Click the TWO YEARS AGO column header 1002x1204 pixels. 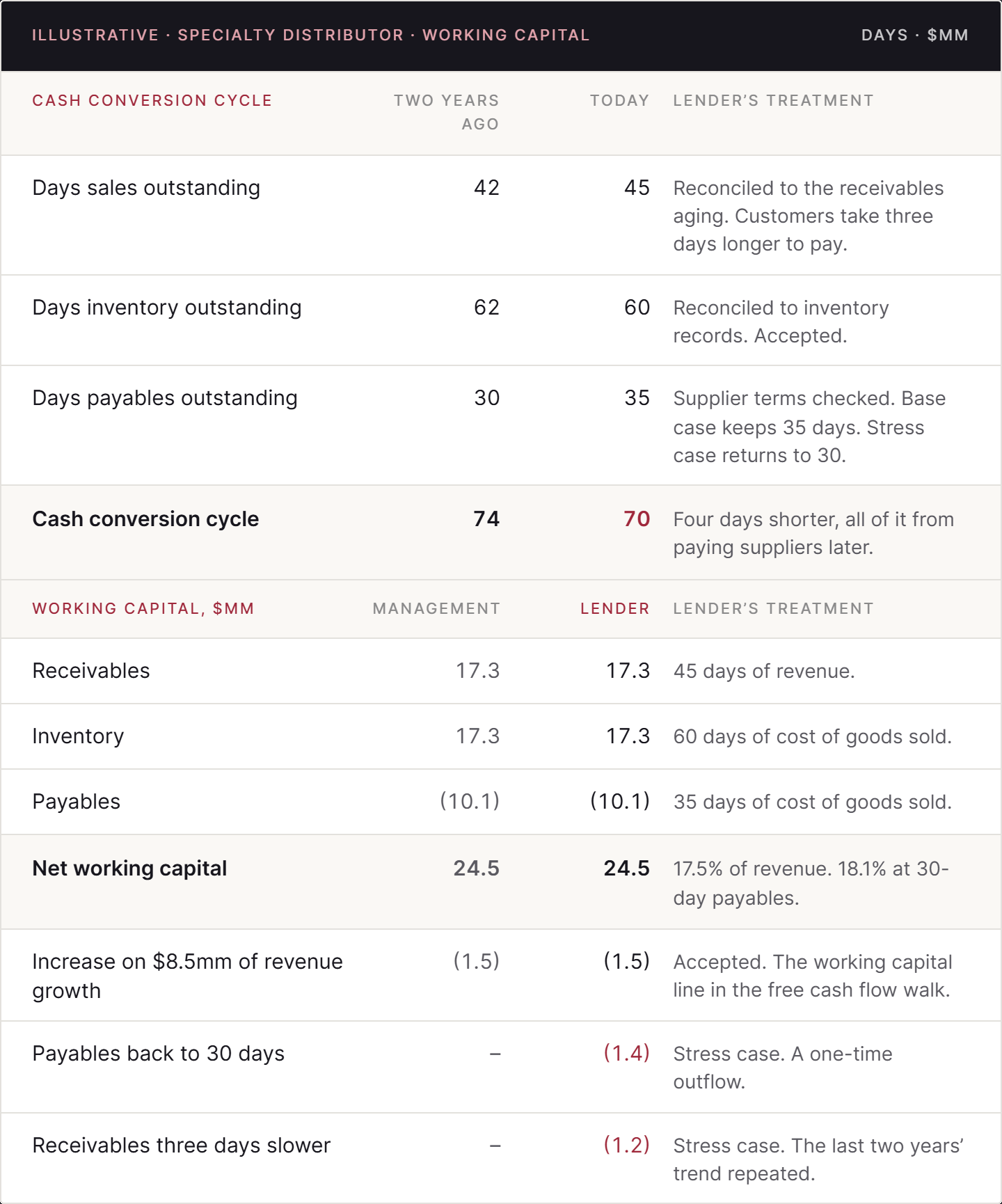coord(447,112)
